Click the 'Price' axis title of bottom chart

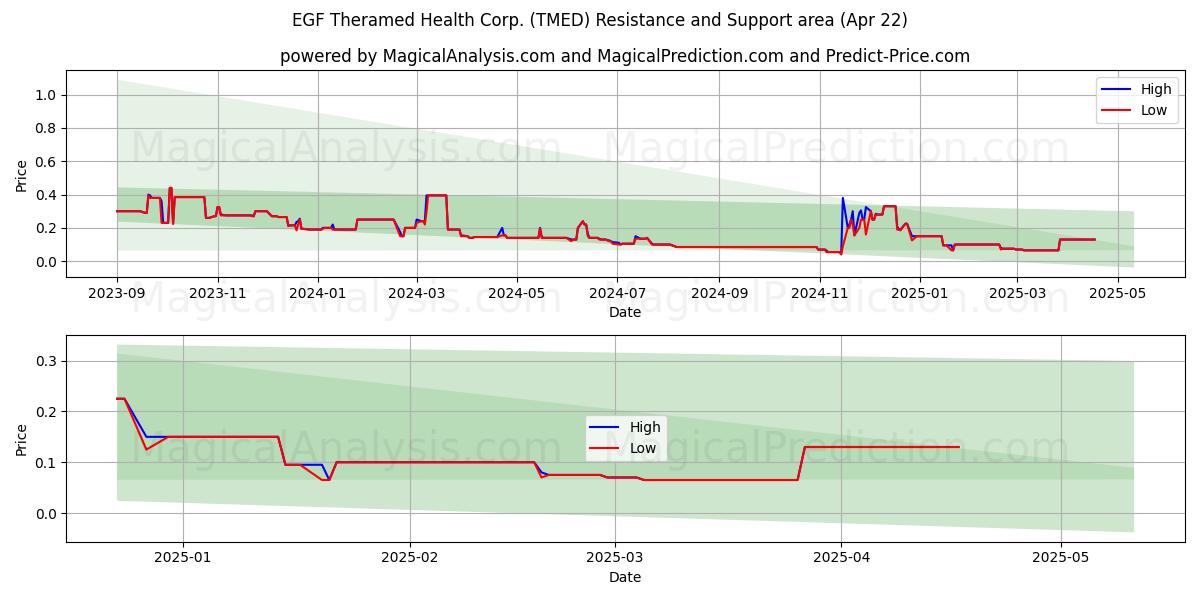(22, 439)
